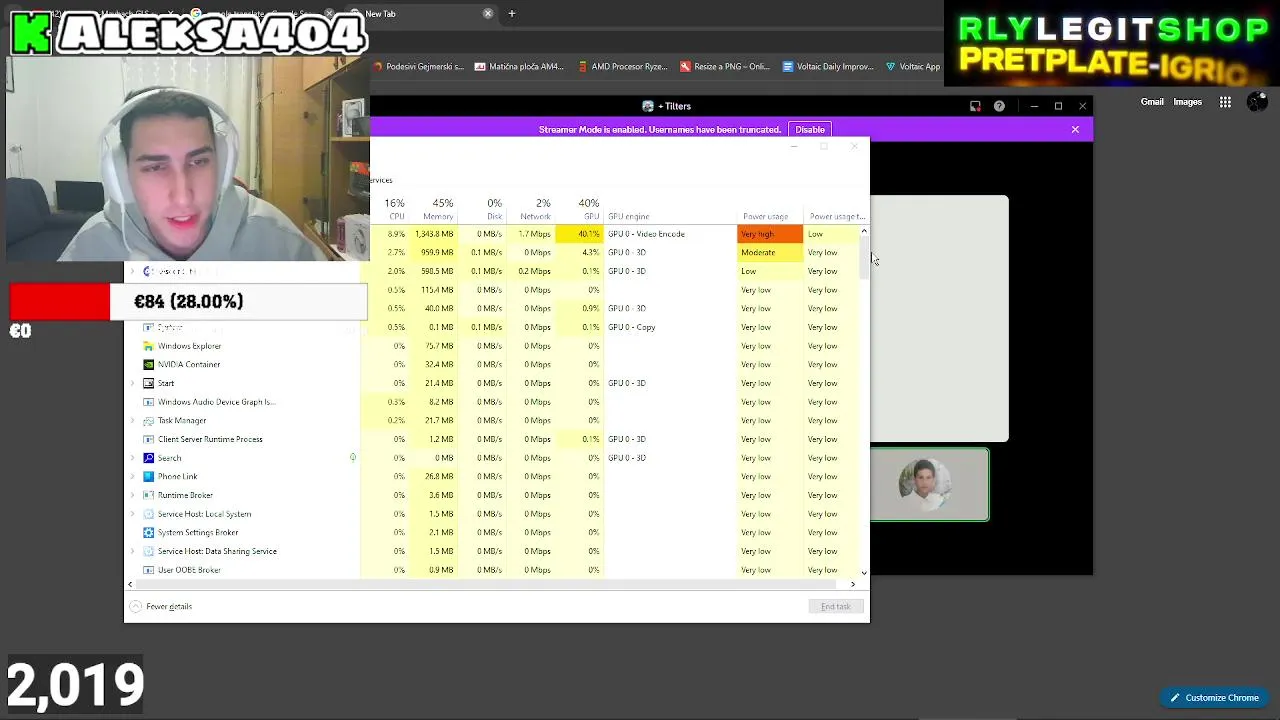Expand the Runtime Broker process group

(x=132, y=495)
